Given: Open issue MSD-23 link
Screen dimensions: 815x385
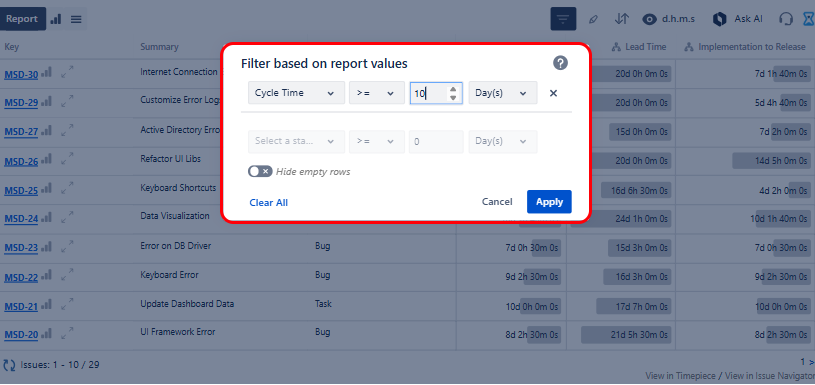Looking at the screenshot, I should [21, 248].
